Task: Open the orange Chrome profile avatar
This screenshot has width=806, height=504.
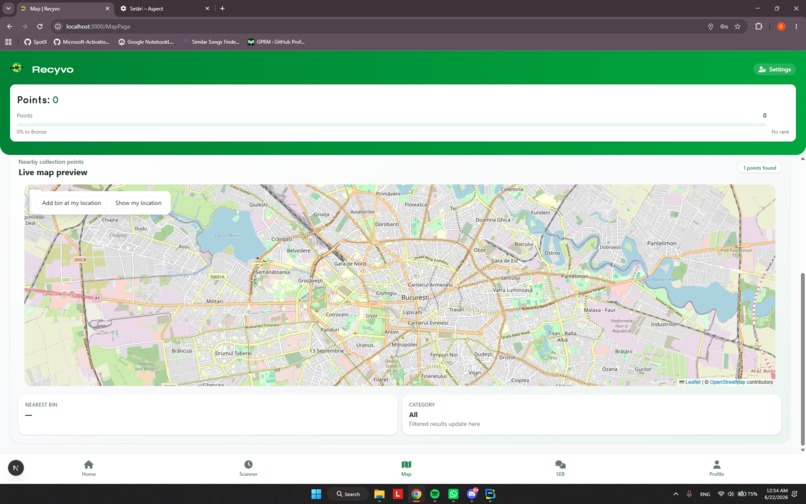Action: pos(781,26)
